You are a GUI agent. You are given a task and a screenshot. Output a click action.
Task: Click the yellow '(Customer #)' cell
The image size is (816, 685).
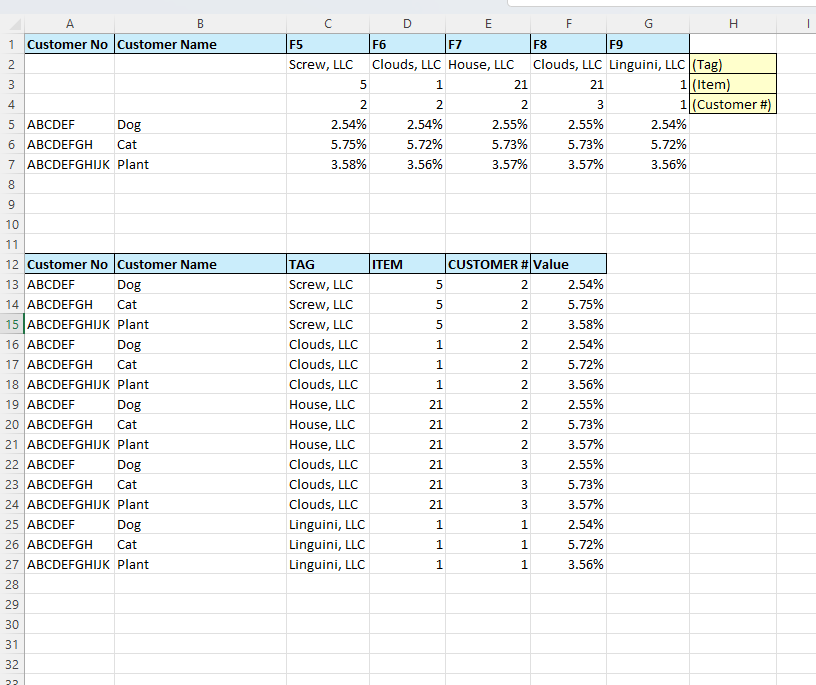(x=733, y=104)
